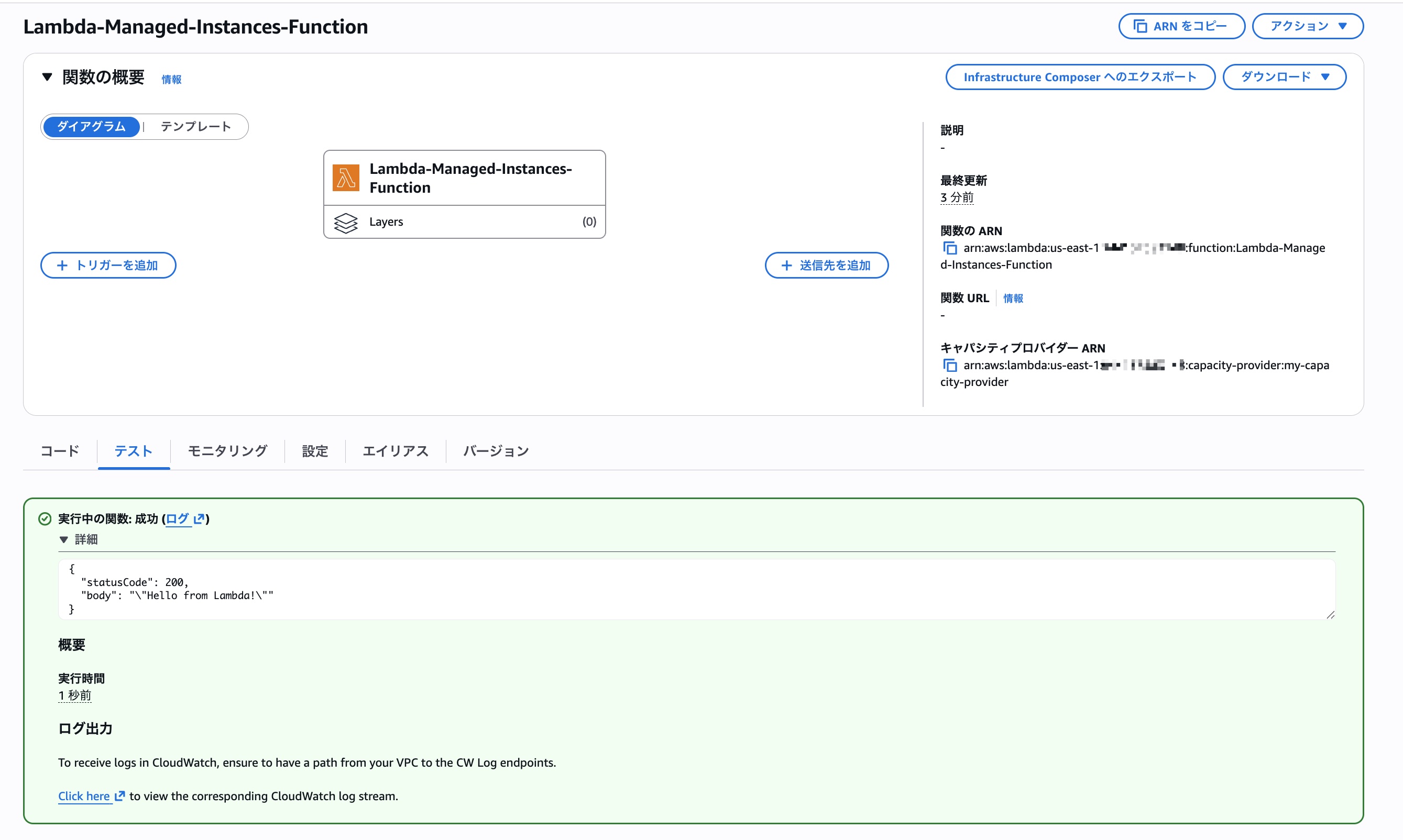Open the アクション dropdown menu
This screenshot has width=1403, height=840.
point(1307,26)
